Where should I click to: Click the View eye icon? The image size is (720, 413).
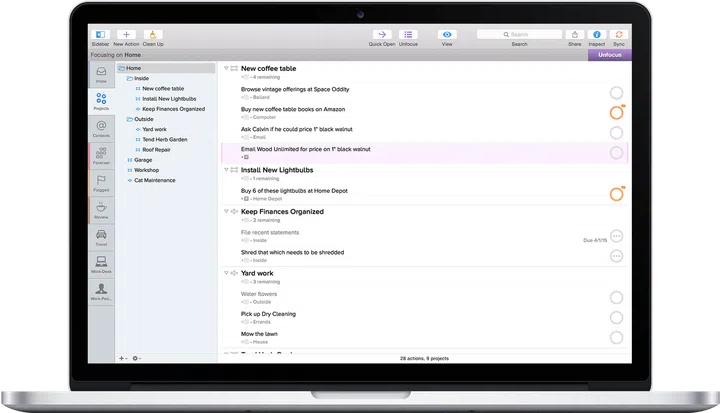447,34
